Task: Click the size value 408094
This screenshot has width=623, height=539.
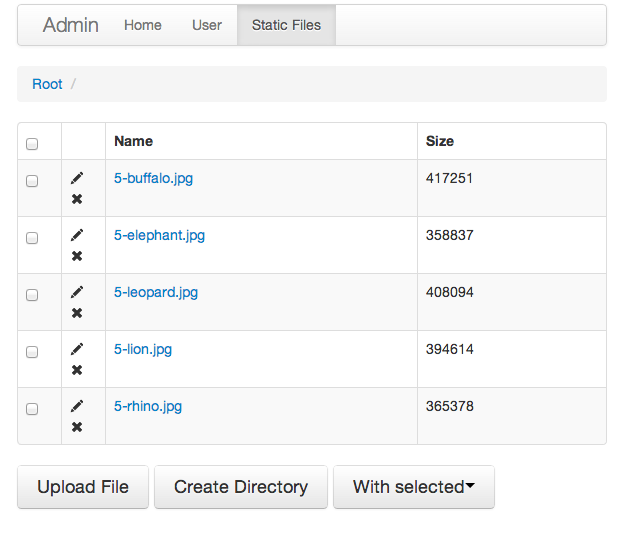Action: point(449,292)
